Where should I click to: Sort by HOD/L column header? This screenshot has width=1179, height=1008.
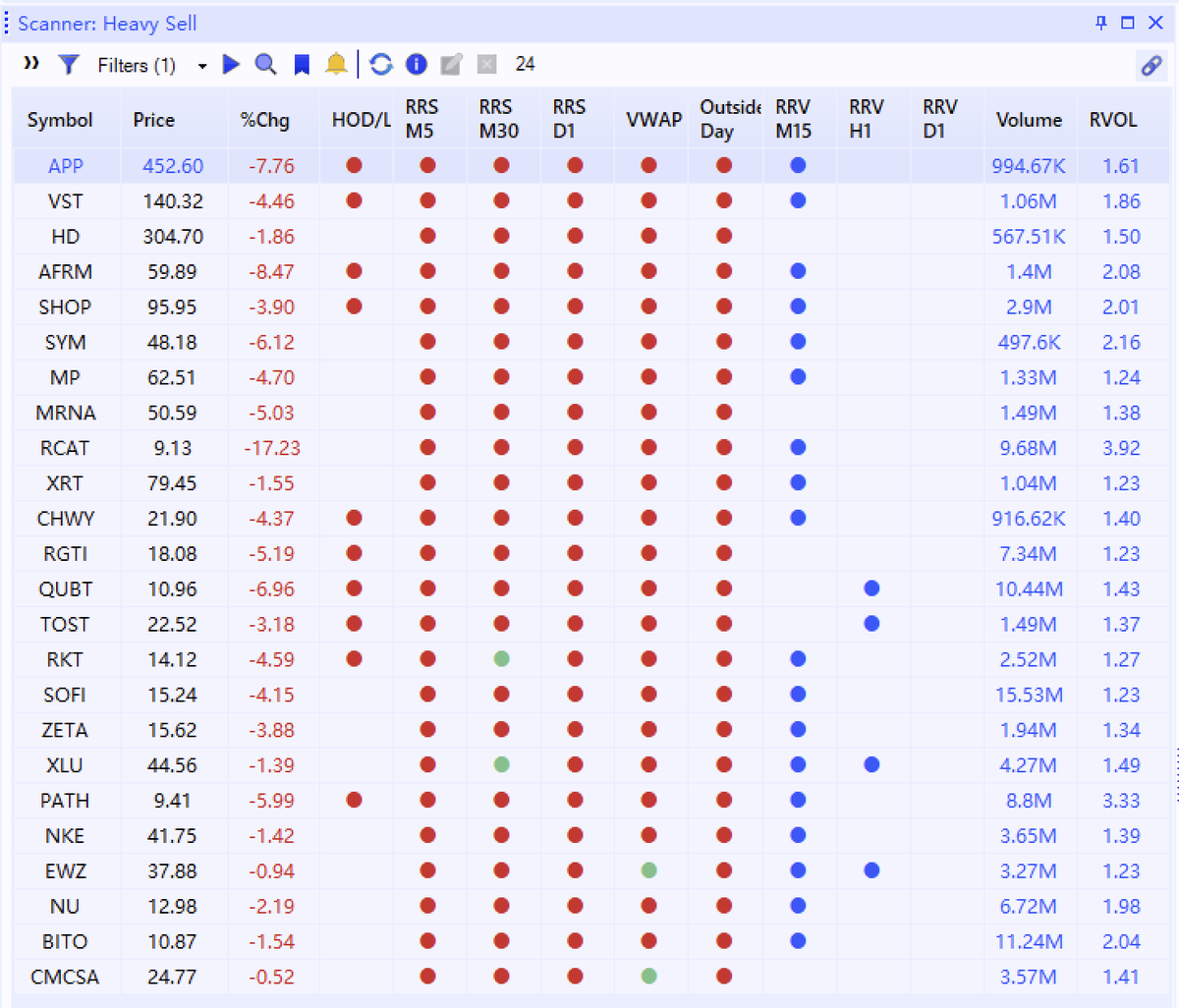(x=361, y=120)
